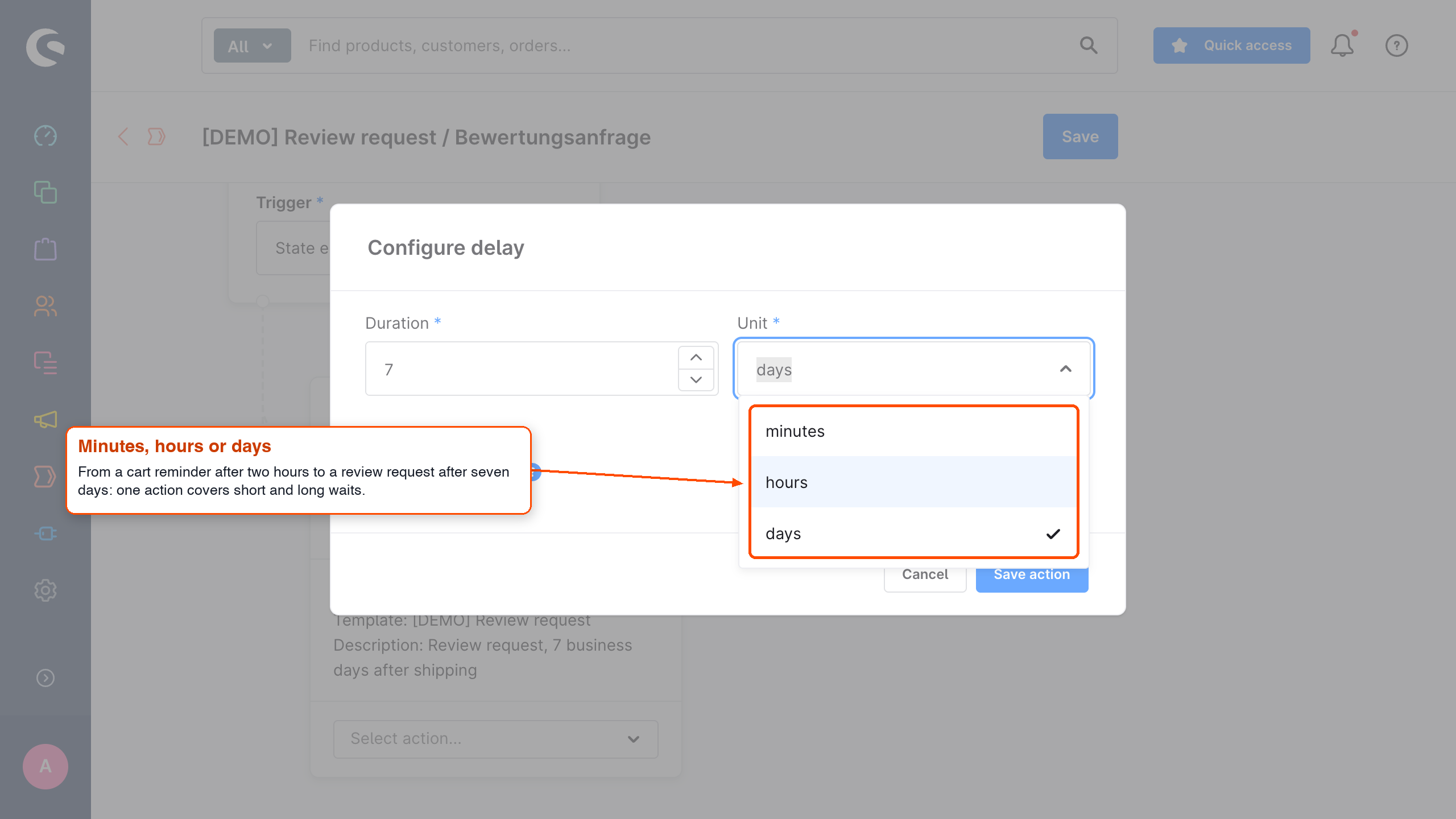Click the Template: [DEMO] Review request text
The image size is (1456, 819).
[462, 621]
